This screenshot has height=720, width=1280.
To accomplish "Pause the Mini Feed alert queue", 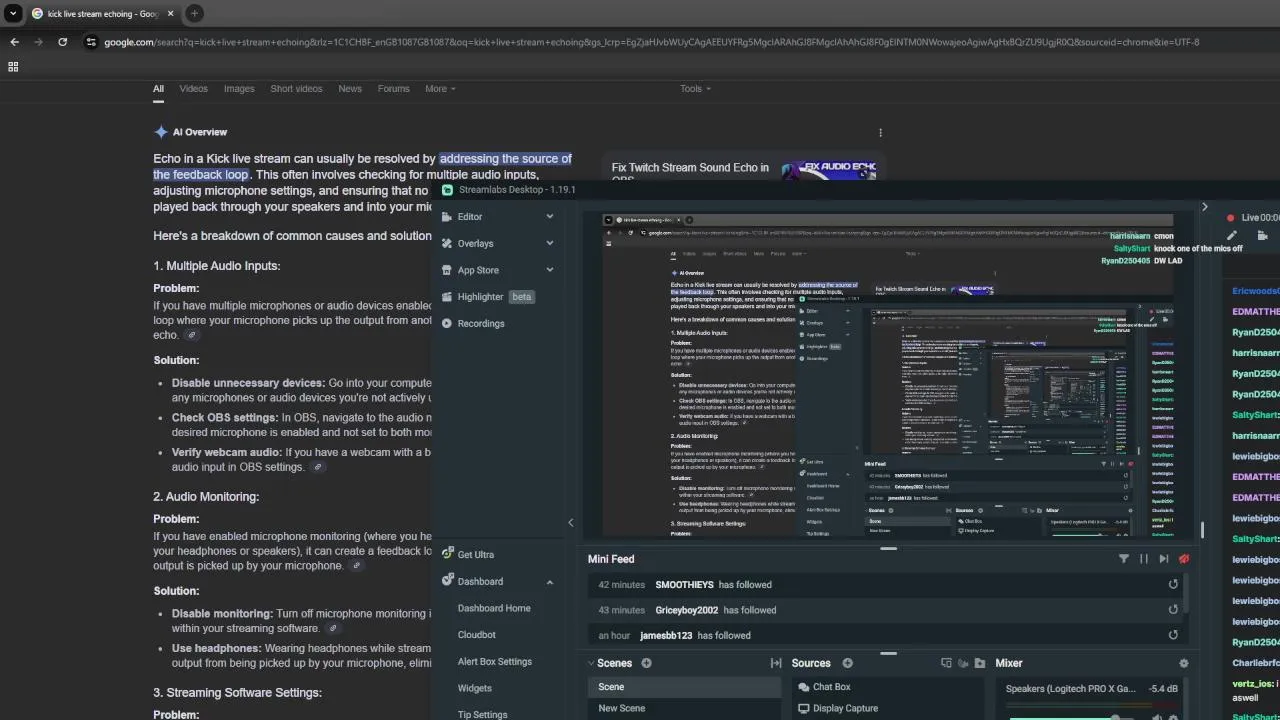I will 1144,559.
